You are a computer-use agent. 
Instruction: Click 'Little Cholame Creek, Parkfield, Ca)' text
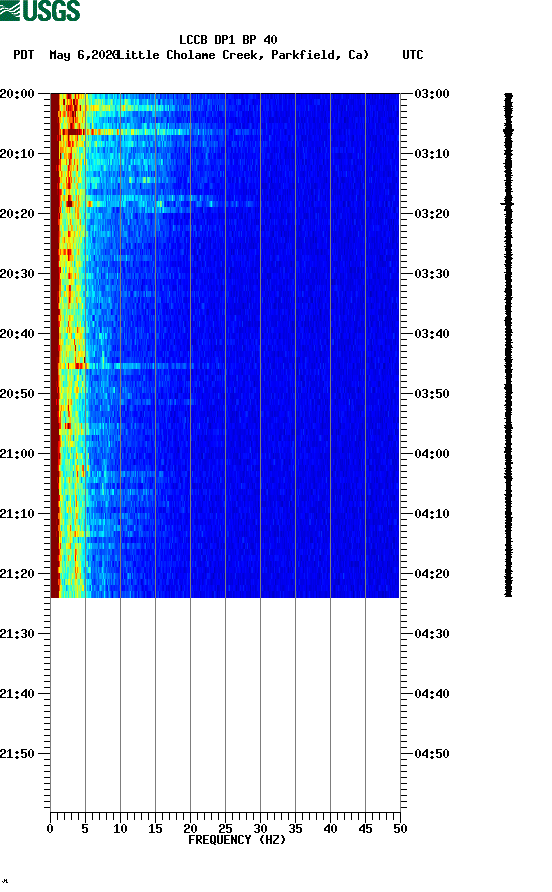(x=242, y=55)
